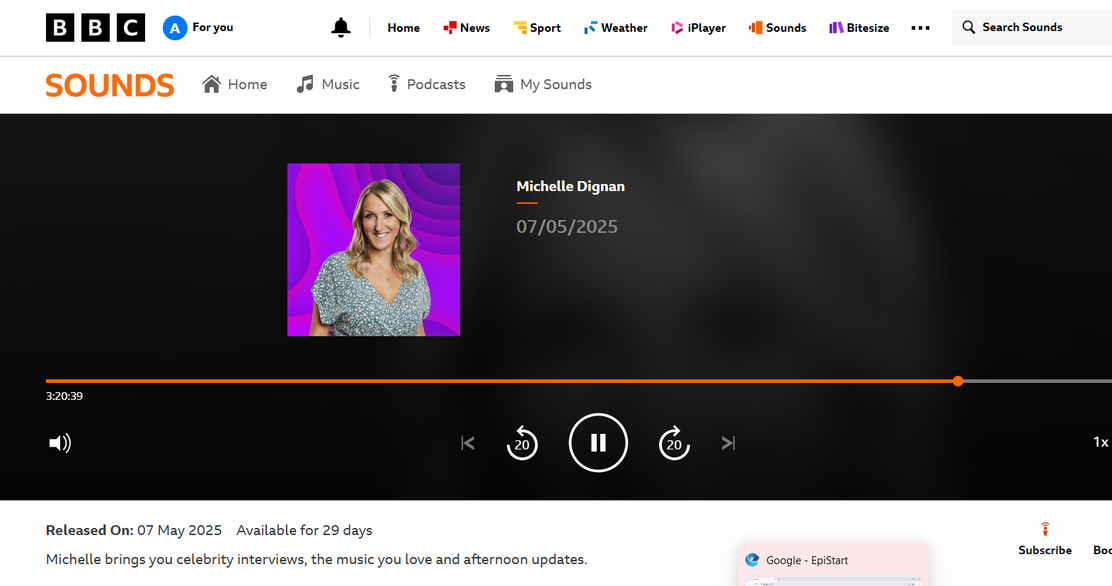Click the Search Sounds input field

pyautogui.click(x=1032, y=28)
